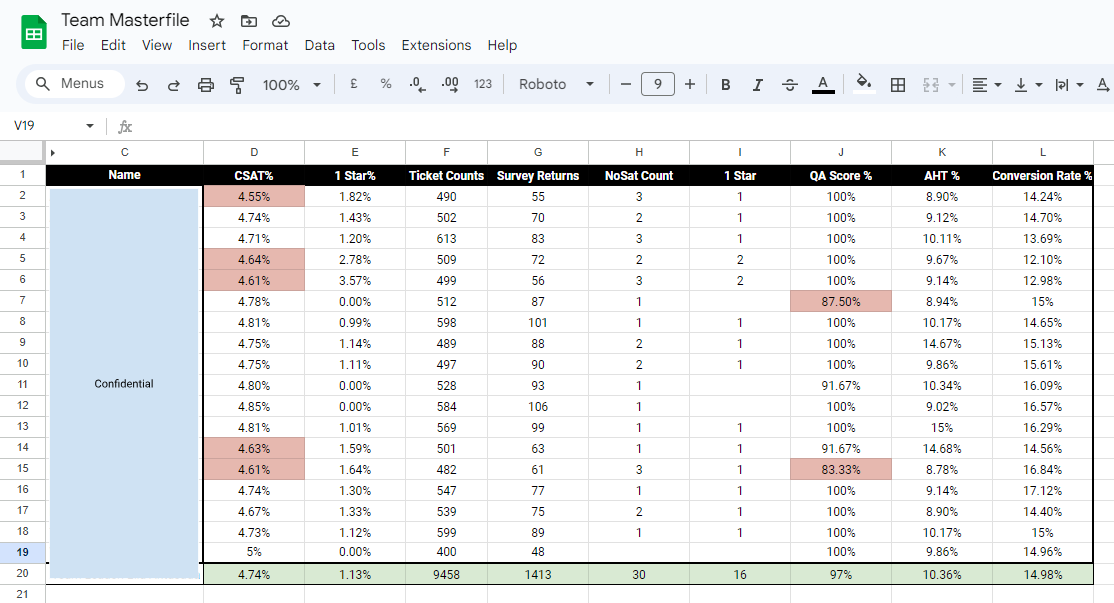Click the Redo arrow
1114x603 pixels.
tap(173, 85)
